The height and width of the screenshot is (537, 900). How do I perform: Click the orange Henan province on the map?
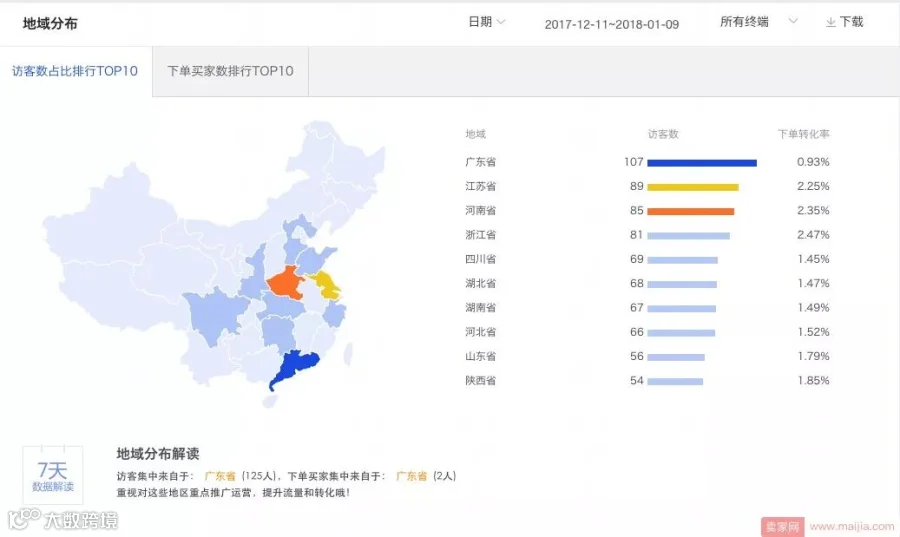click(286, 282)
